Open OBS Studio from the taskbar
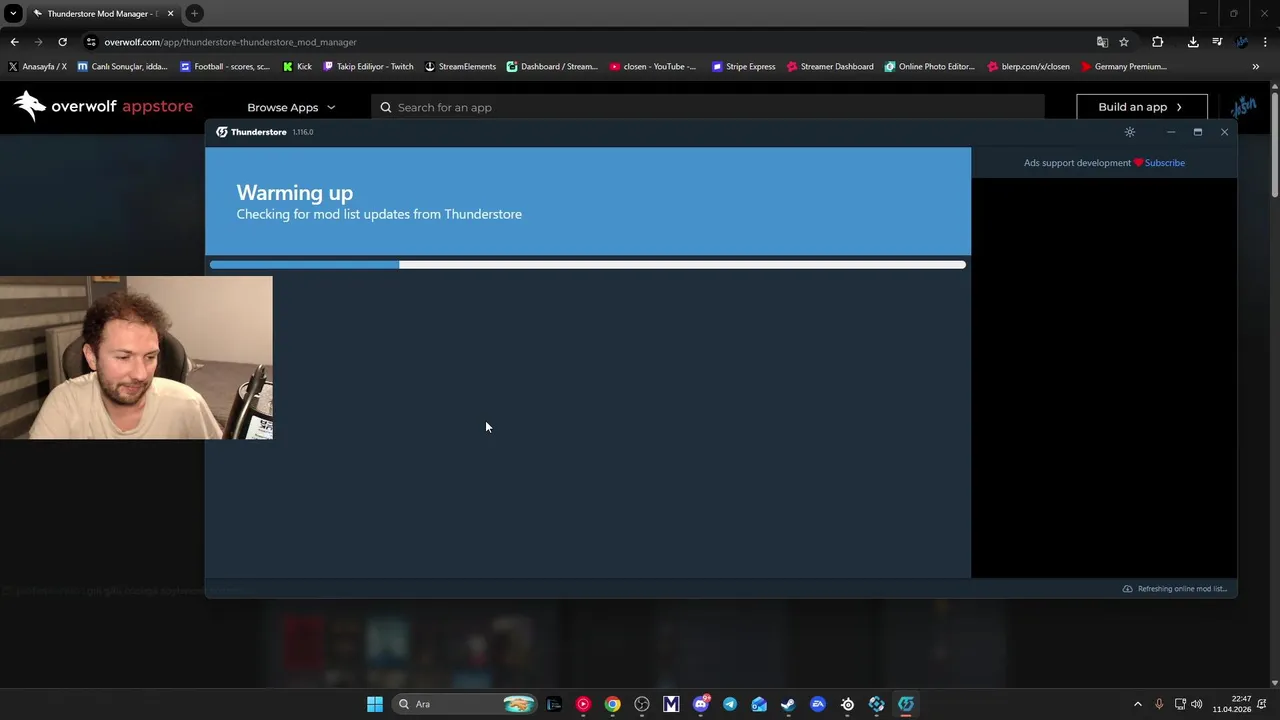Viewport: 1280px width, 720px height. pyautogui.click(x=642, y=704)
